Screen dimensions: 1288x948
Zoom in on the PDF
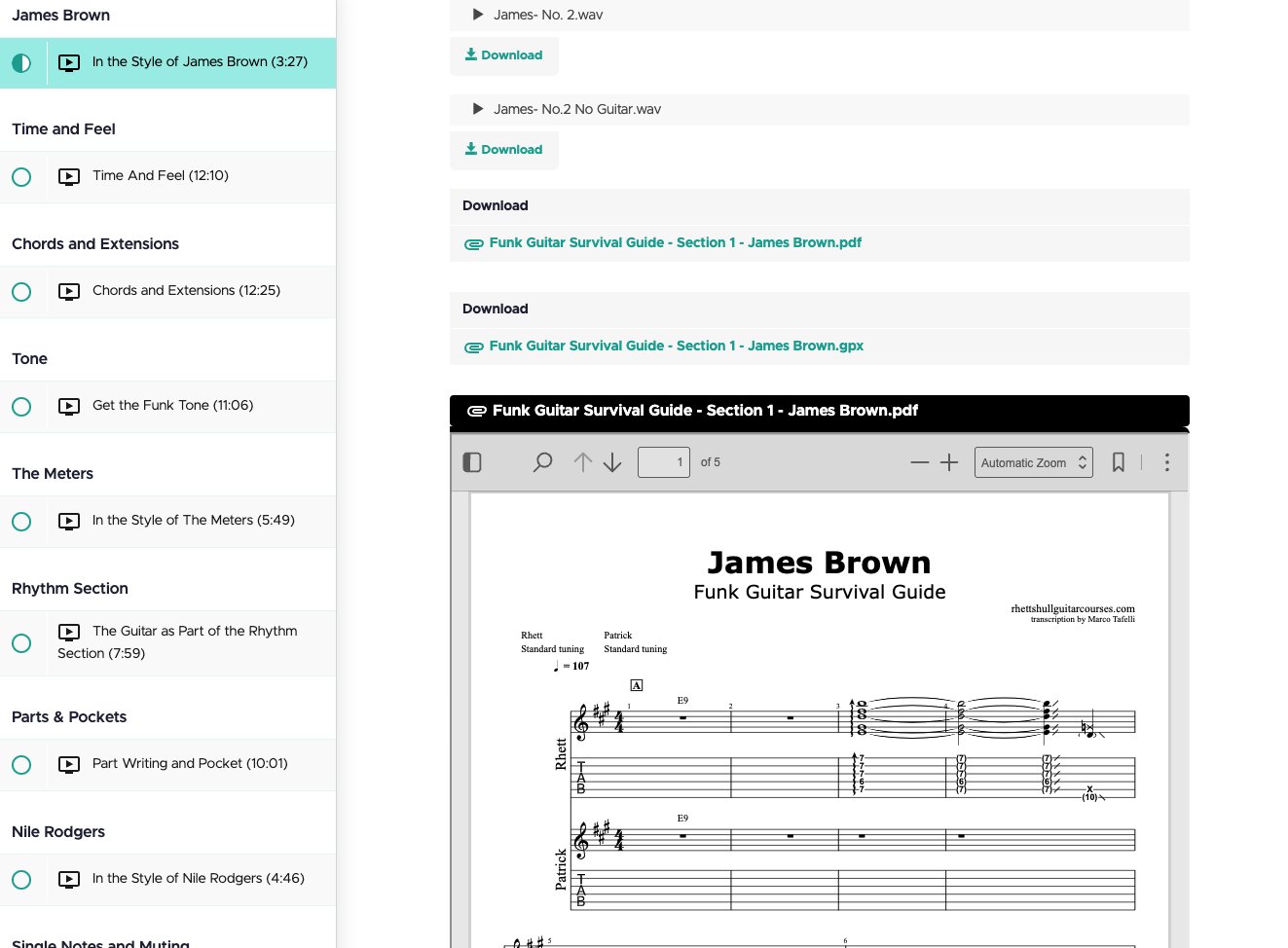pos(949,462)
